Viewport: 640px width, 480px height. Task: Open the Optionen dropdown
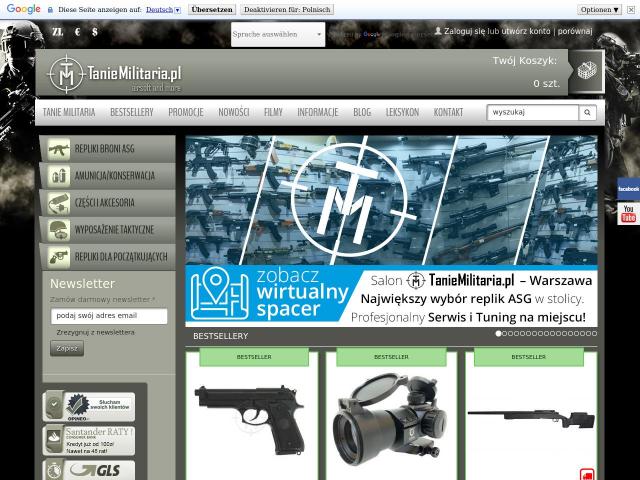pos(600,9)
